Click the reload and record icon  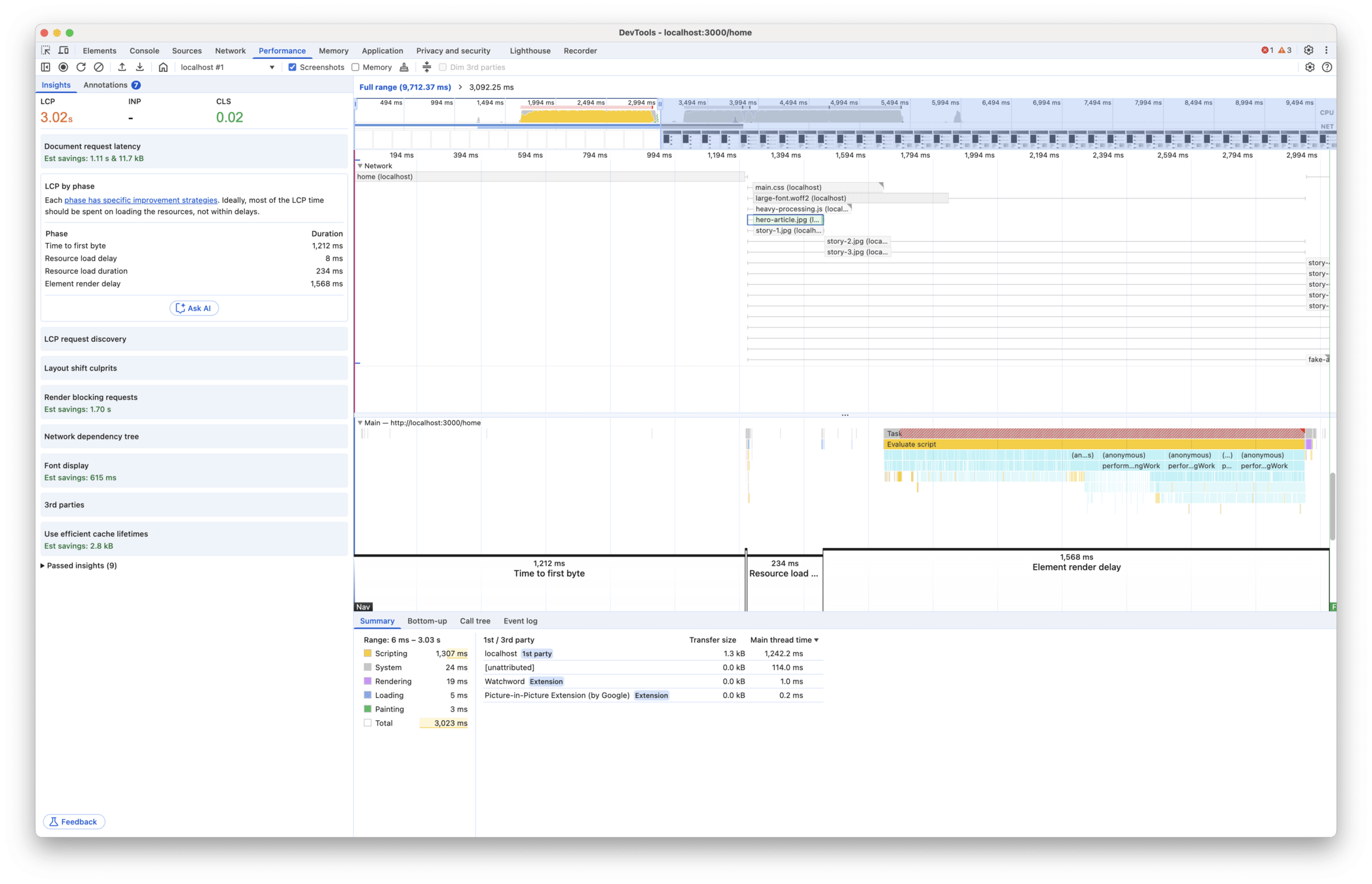point(81,67)
